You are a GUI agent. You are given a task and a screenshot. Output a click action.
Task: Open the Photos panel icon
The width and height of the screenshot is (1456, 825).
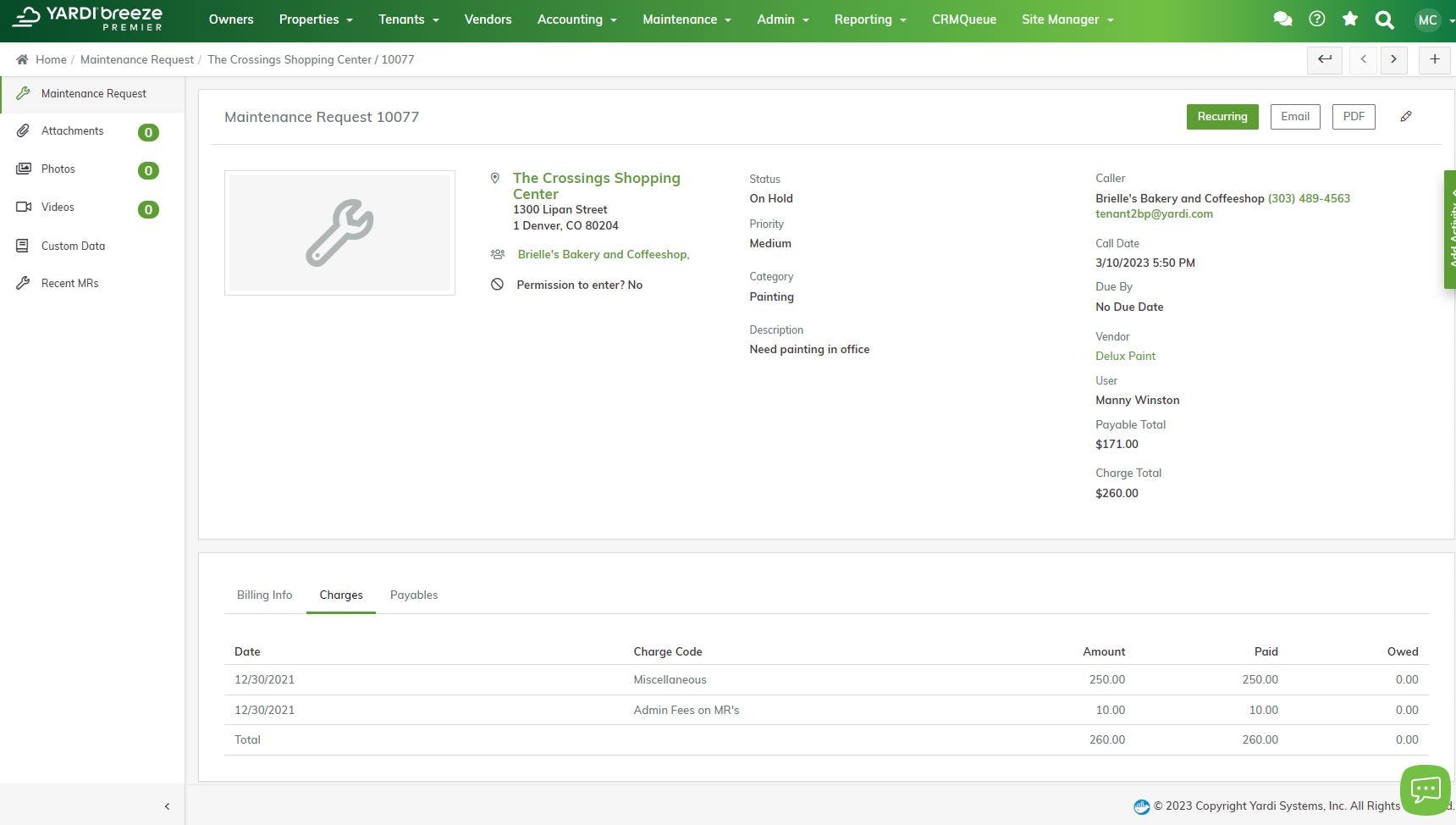[23, 169]
